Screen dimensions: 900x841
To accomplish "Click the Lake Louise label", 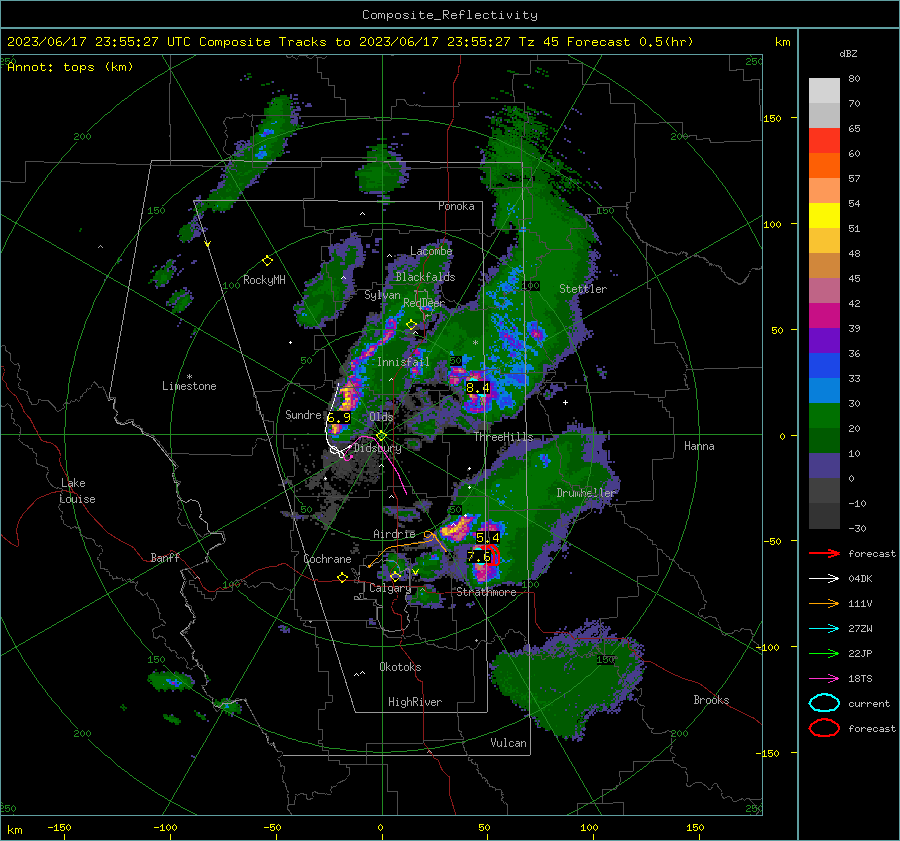I will [x=77, y=491].
